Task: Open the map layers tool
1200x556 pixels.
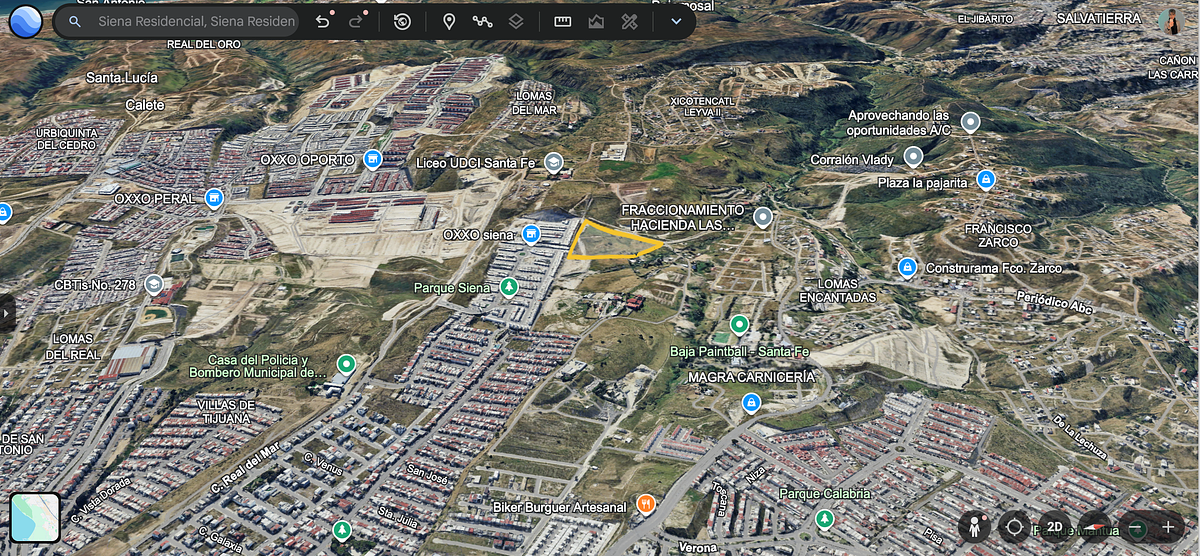Action: 515,21
